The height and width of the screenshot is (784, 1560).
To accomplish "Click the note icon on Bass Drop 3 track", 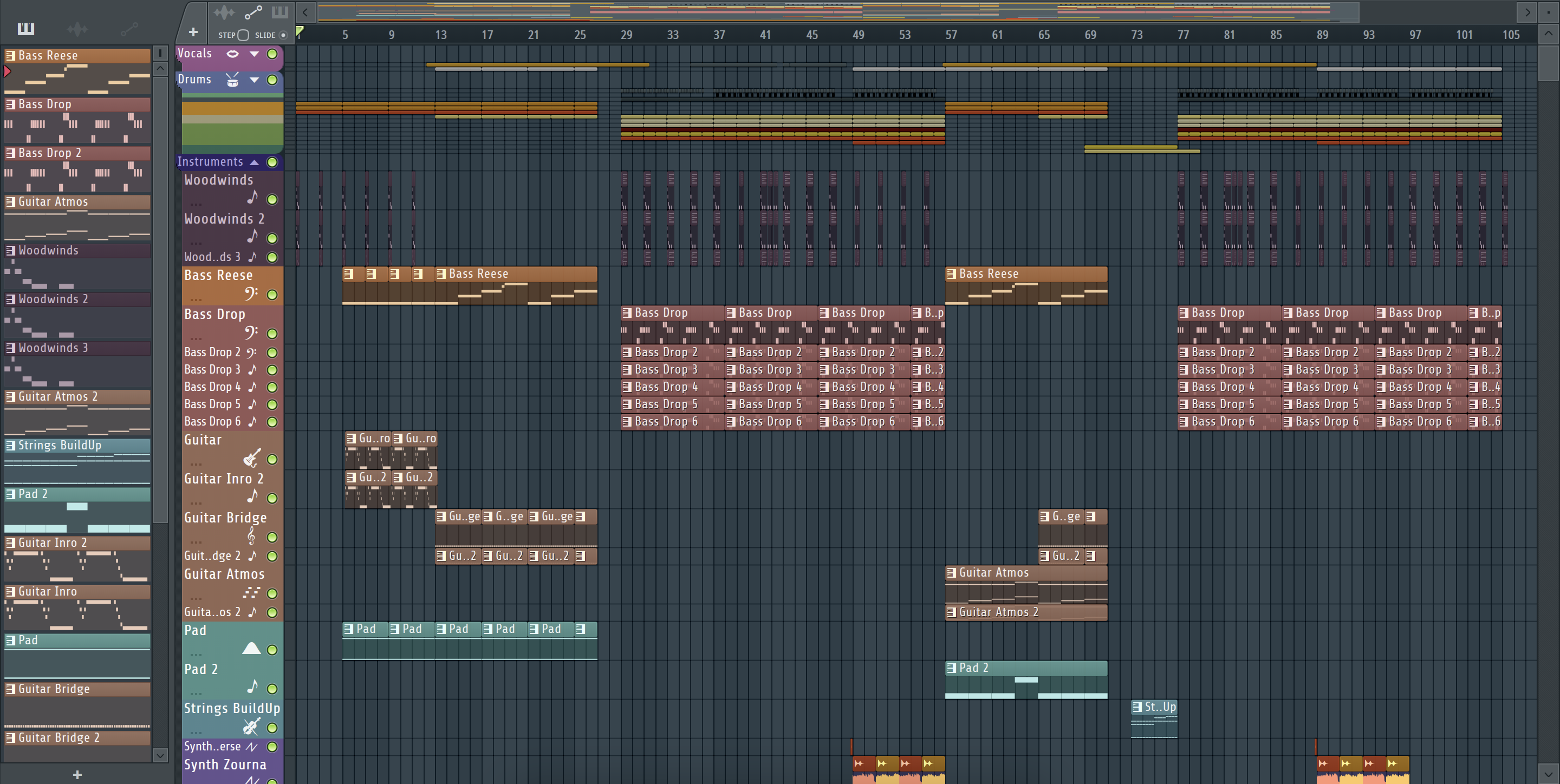I will [x=252, y=369].
